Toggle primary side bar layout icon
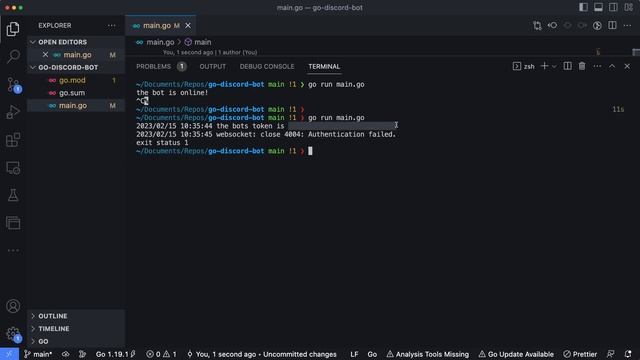This screenshot has height=360, width=640. click(x=583, y=7)
